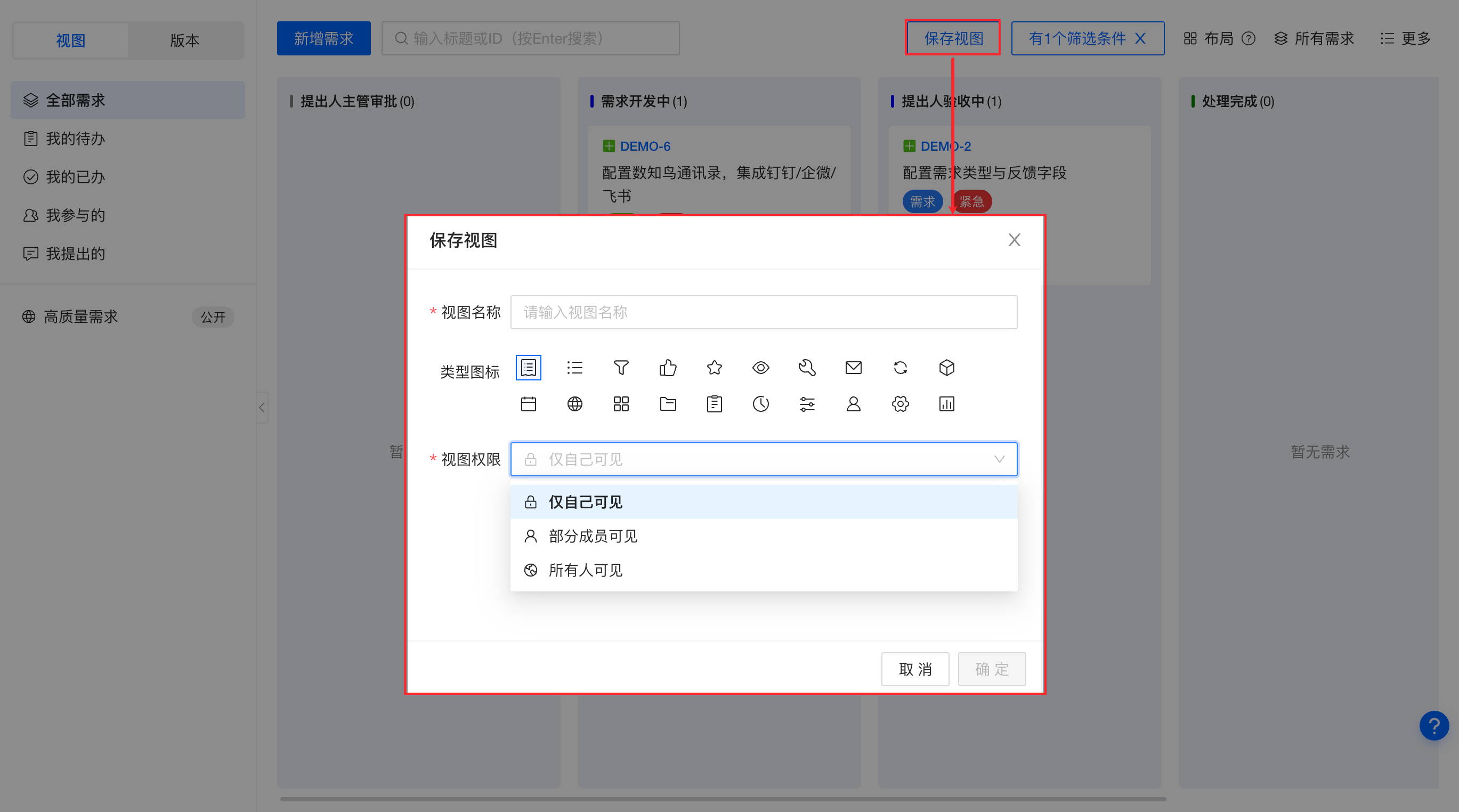The image size is (1459, 812).
Task: Select the wrench type icon
Action: [x=807, y=368]
